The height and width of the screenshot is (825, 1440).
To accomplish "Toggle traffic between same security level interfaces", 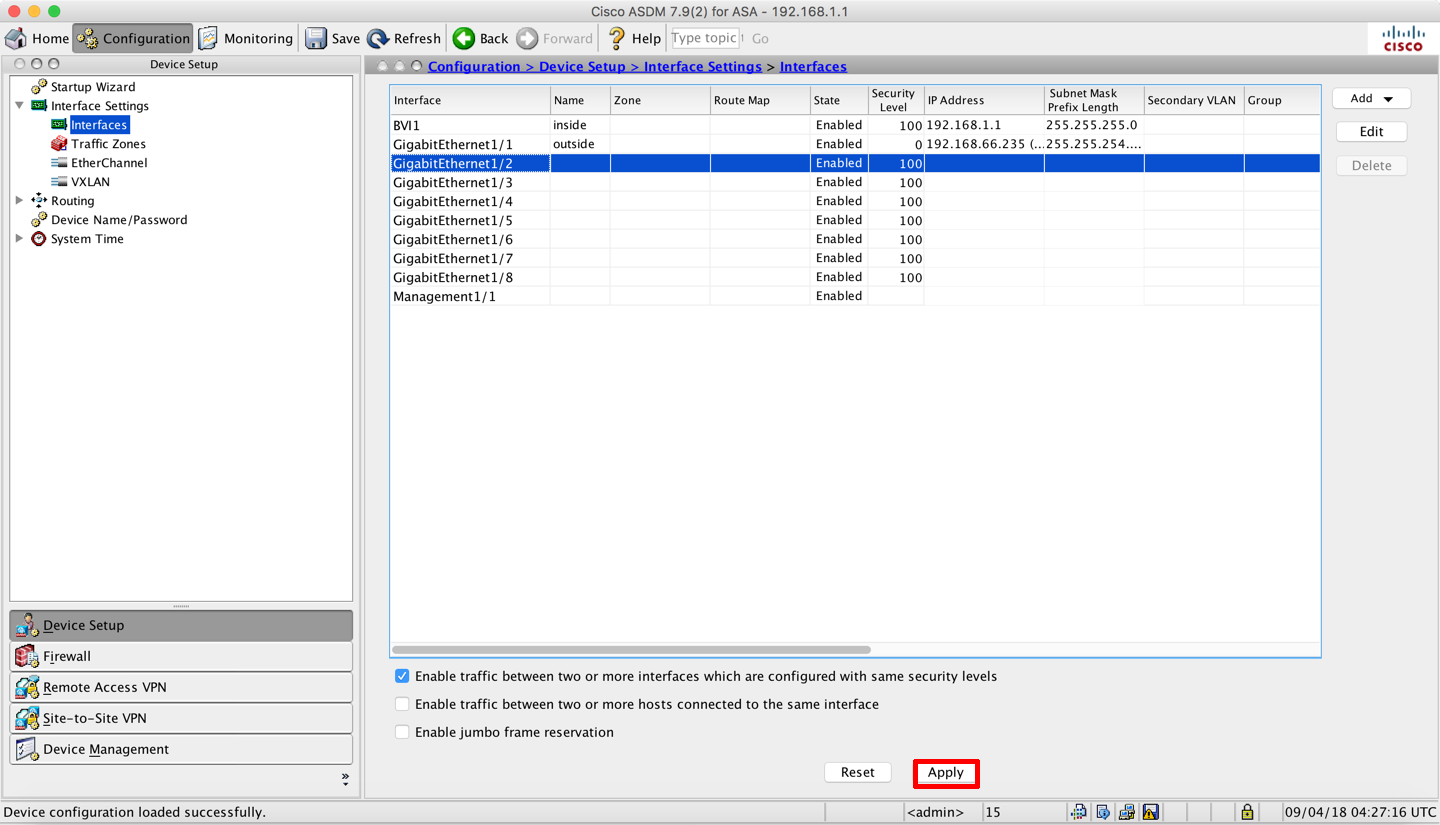I will pyautogui.click(x=402, y=676).
